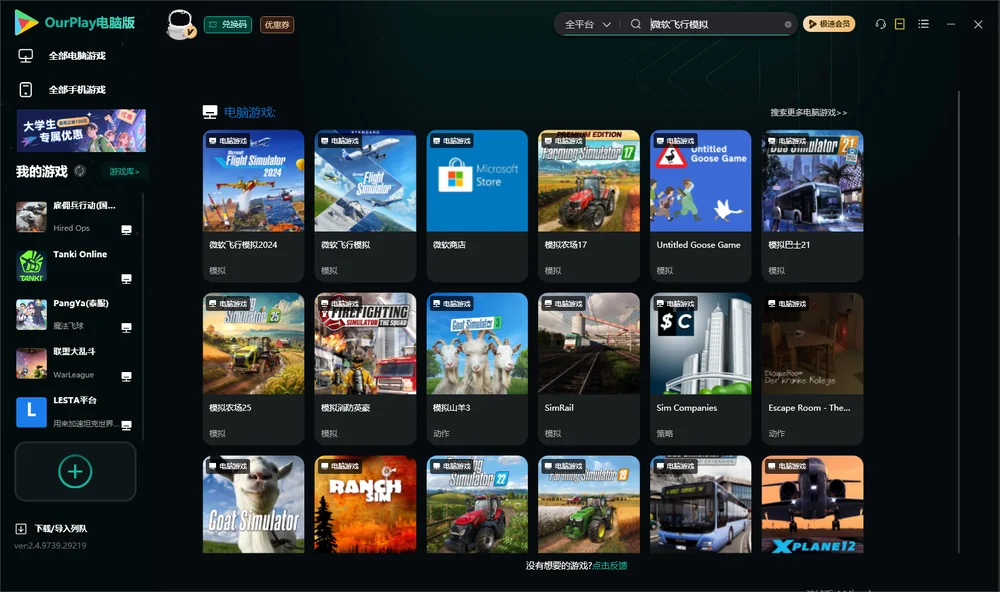Select the Hired Ops game icon
The image size is (1000, 592).
tap(31, 217)
